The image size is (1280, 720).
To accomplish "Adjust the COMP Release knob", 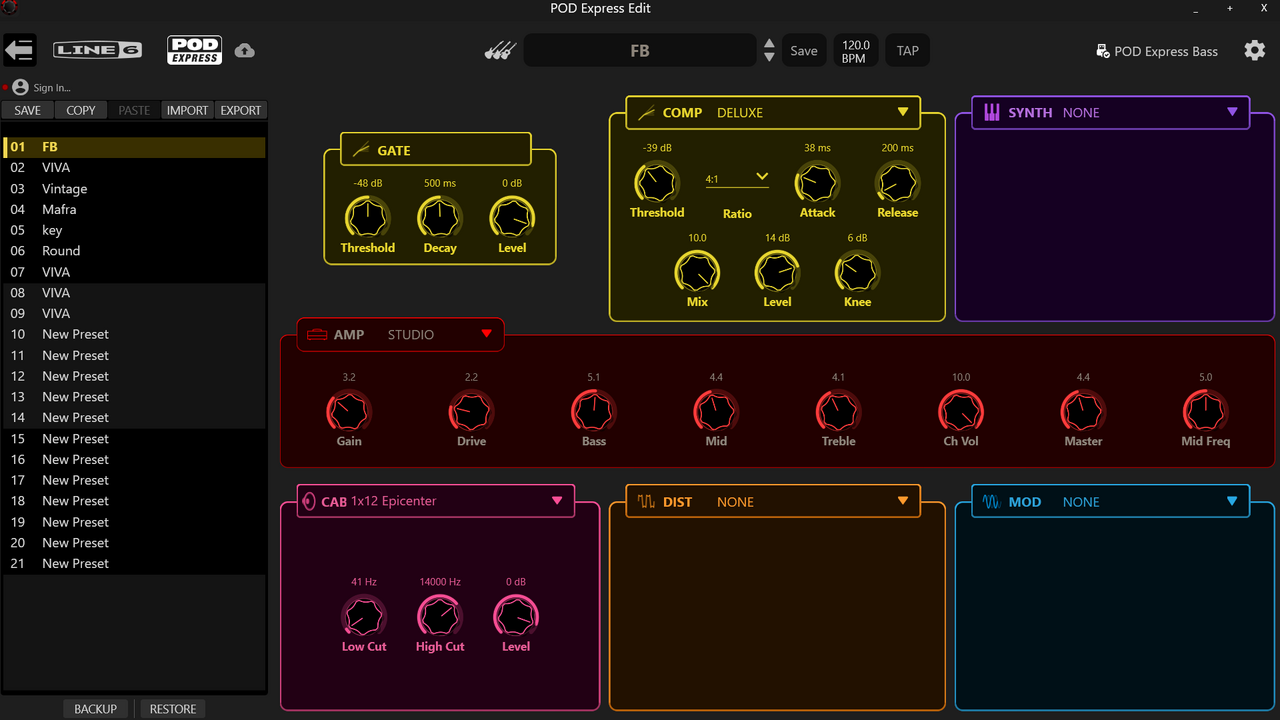I will click(897, 182).
